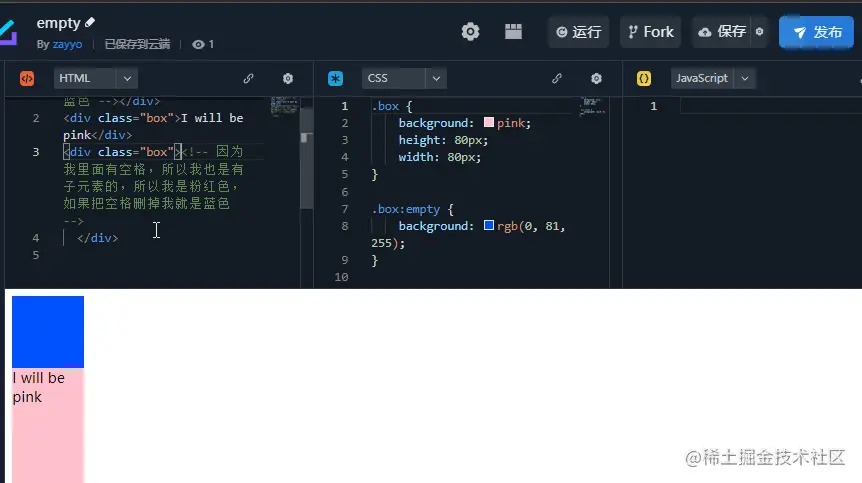Open the project settings gear icon
The width and height of the screenshot is (862, 483).
(x=470, y=32)
